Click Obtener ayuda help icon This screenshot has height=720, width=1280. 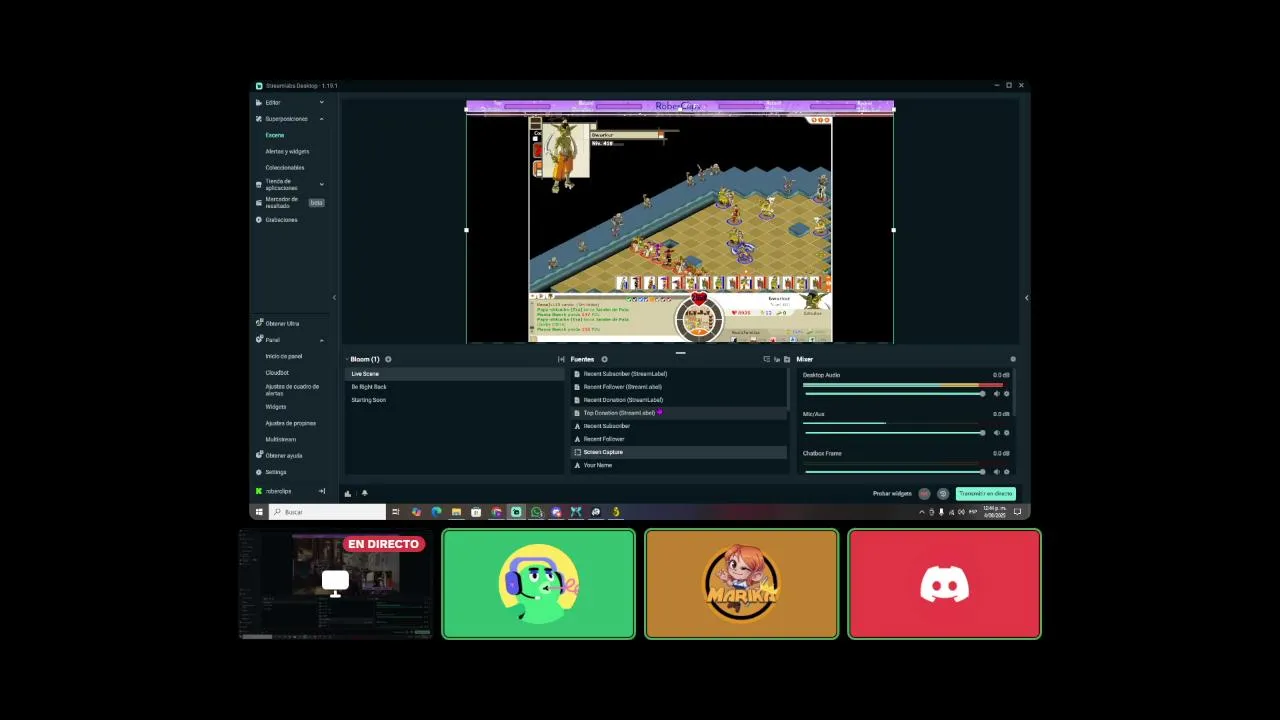point(259,455)
